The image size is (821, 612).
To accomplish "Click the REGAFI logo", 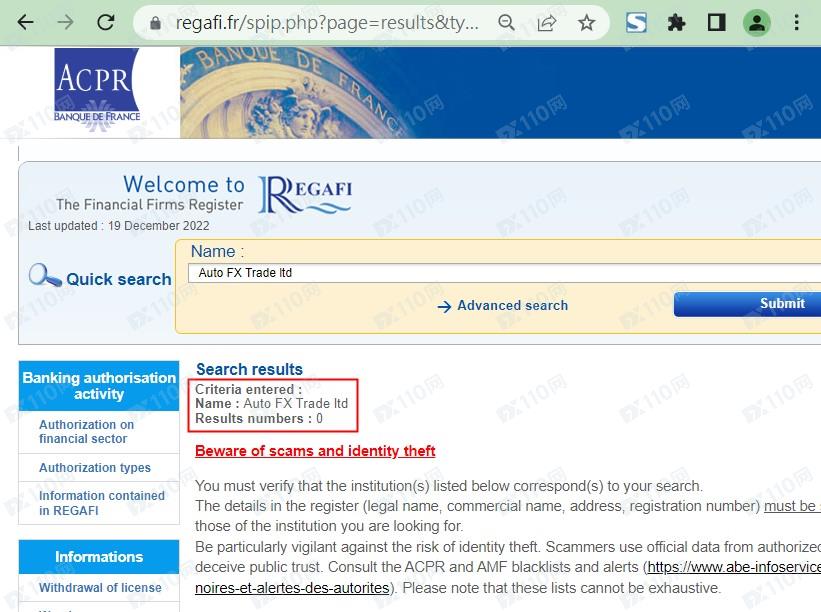I will coord(305,194).
